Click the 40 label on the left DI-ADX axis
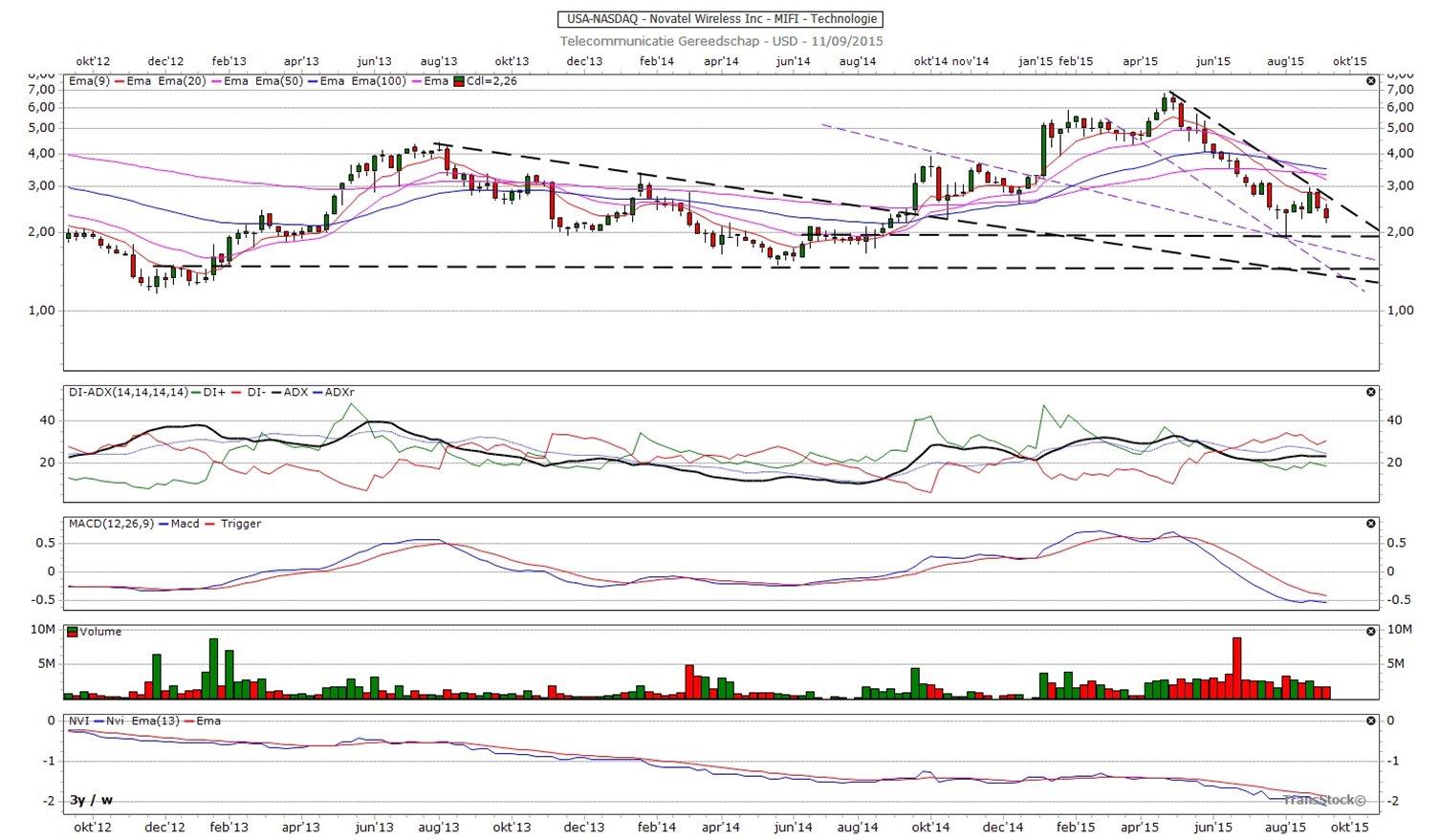Image resolution: width=1440 pixels, height=840 pixels. pyautogui.click(x=48, y=420)
